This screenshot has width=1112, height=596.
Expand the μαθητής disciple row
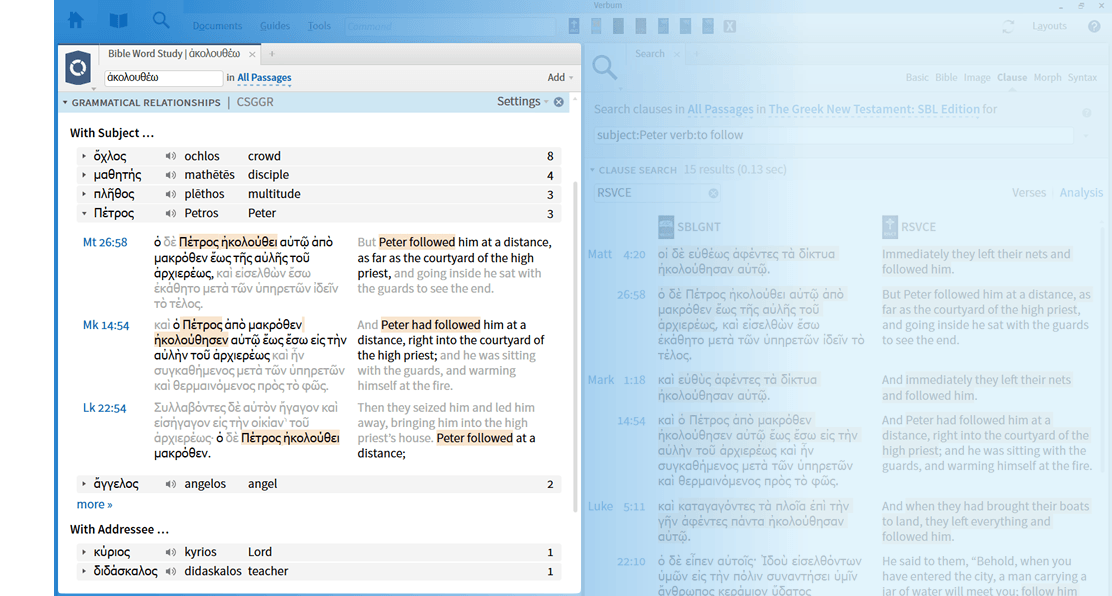84,175
